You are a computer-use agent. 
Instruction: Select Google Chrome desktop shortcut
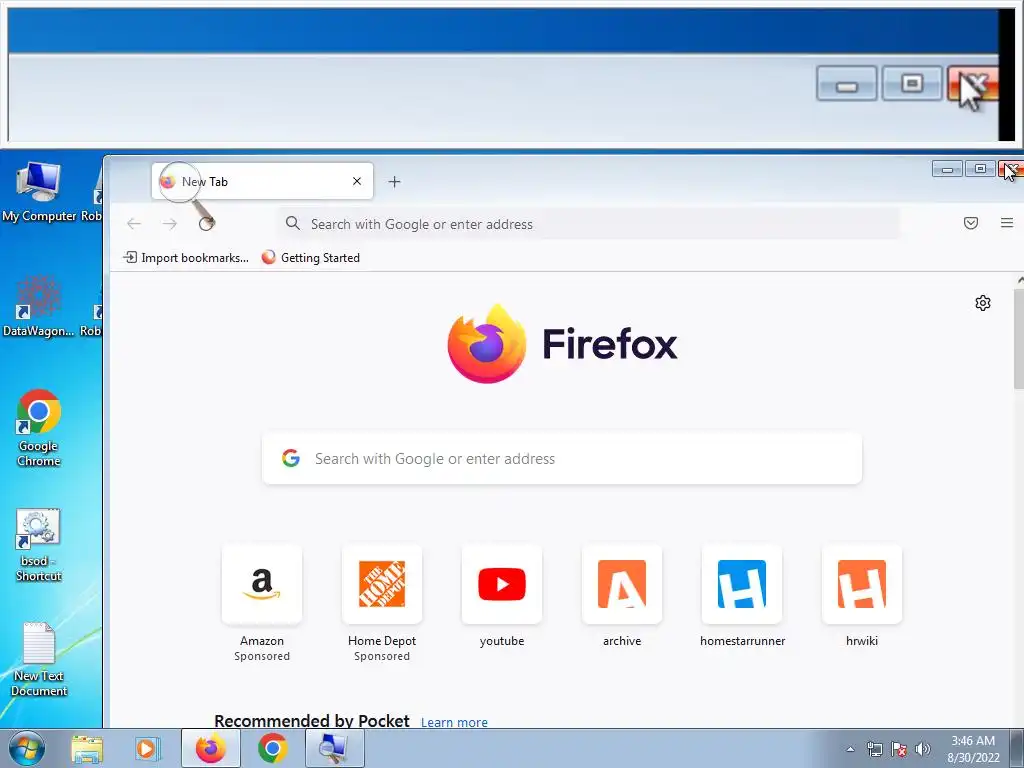39,428
